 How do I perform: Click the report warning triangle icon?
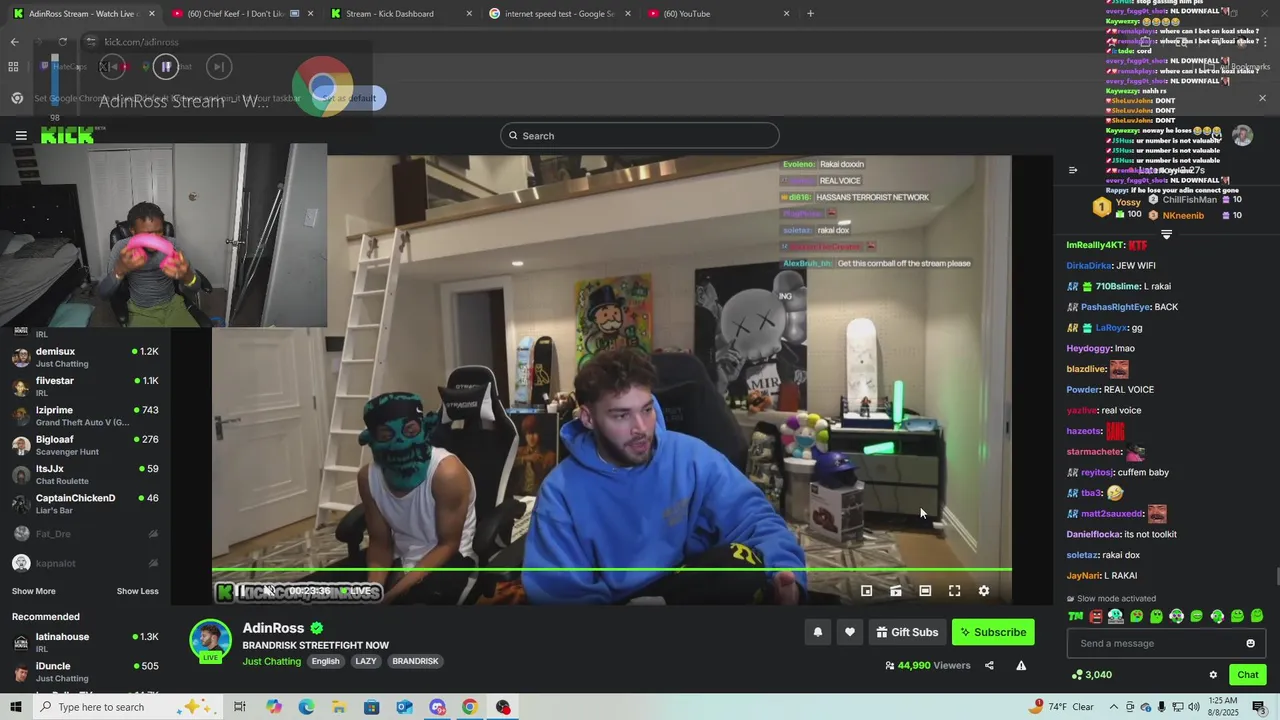1021,665
